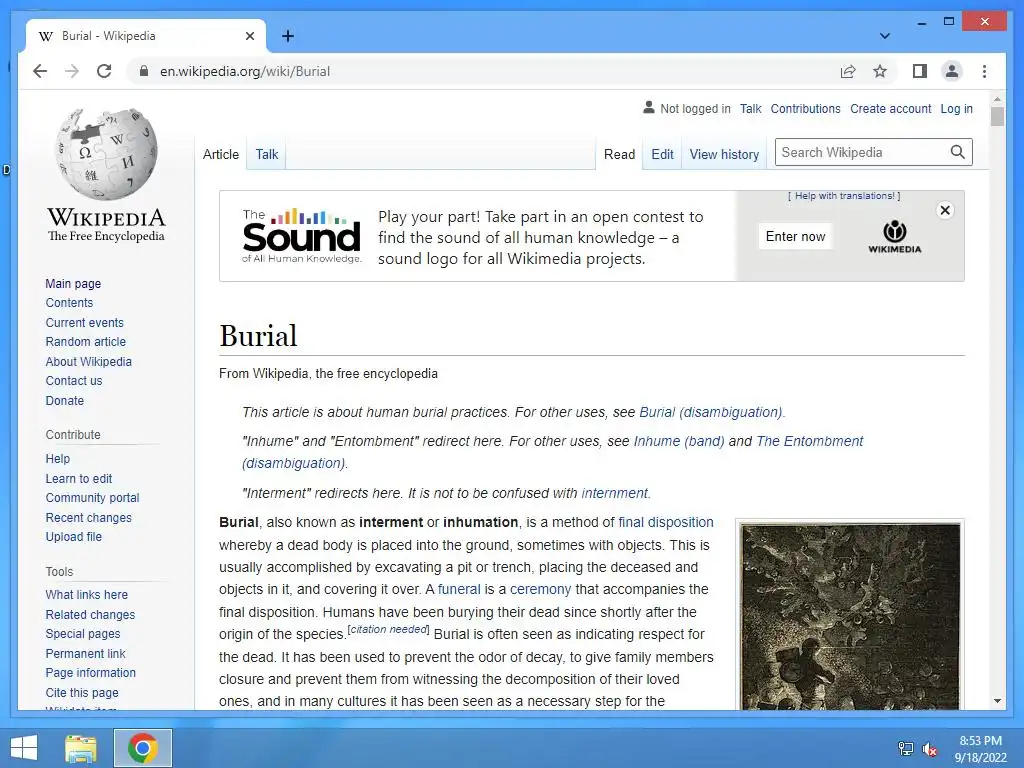Click the Wikimedia logo in banner
1024x768 pixels.
895,236
